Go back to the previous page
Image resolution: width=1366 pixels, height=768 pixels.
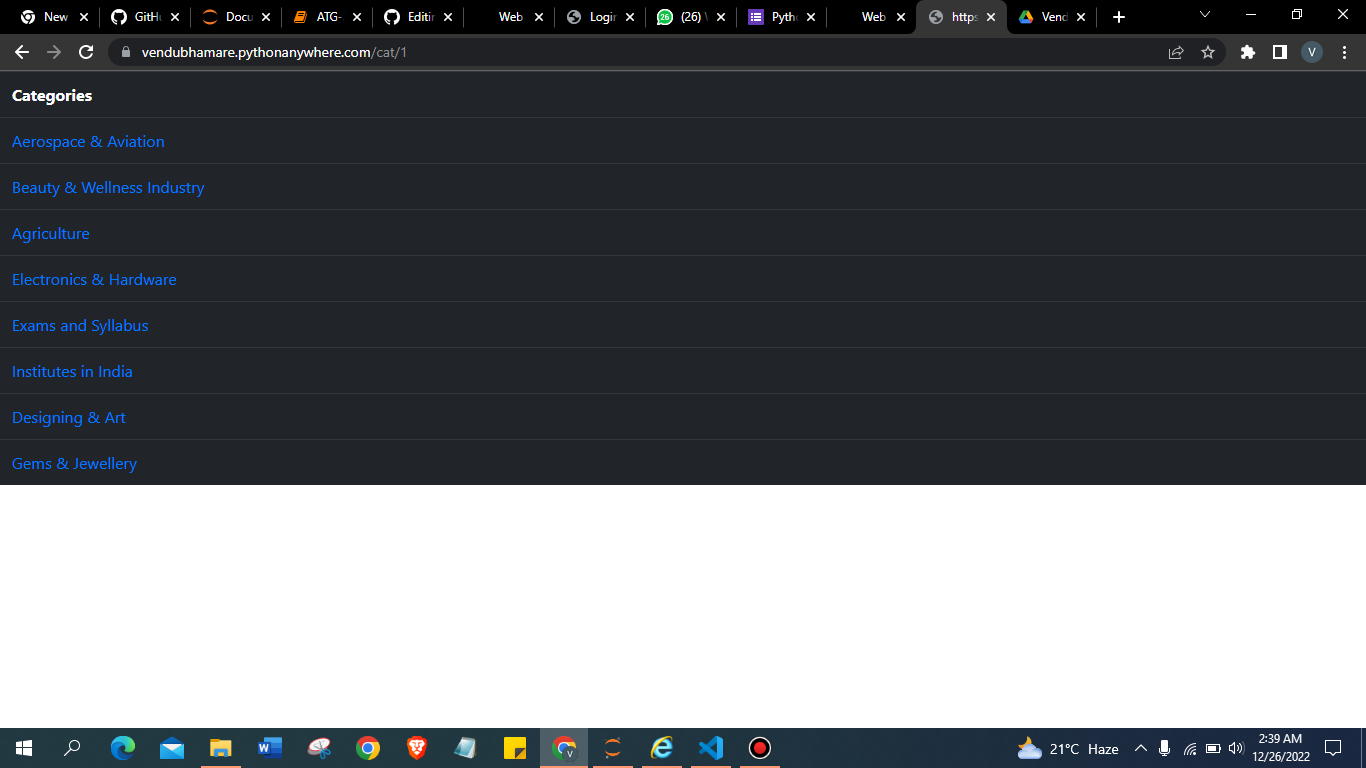coord(21,51)
